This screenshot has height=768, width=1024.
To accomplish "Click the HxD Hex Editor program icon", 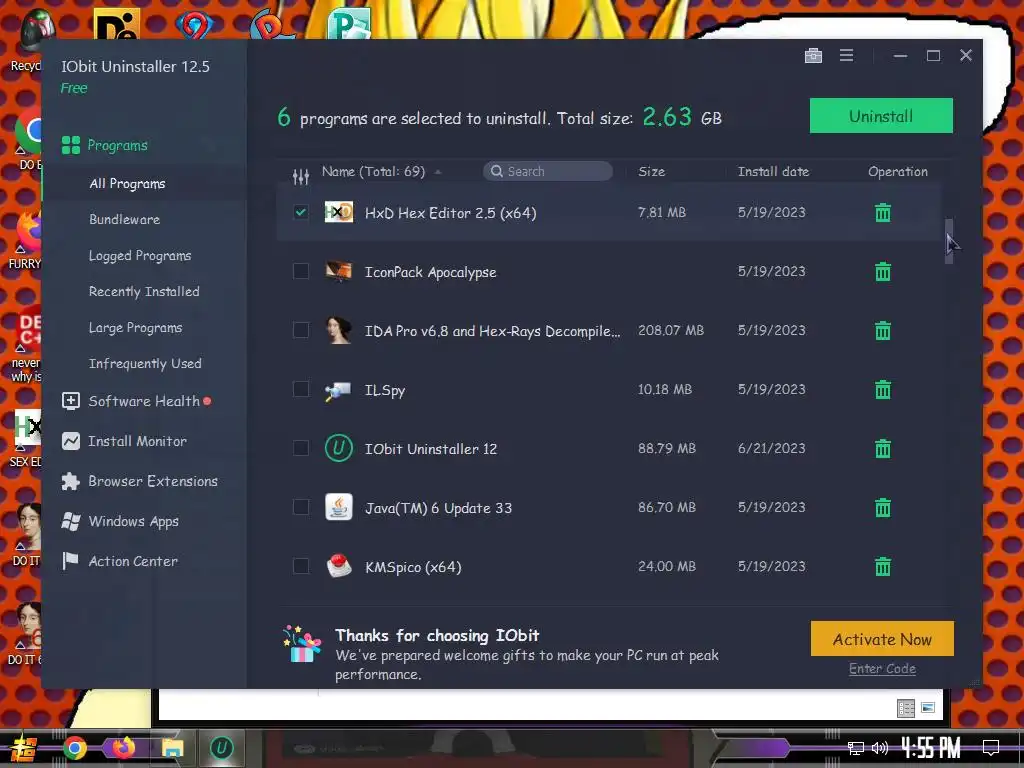I will coord(339,212).
